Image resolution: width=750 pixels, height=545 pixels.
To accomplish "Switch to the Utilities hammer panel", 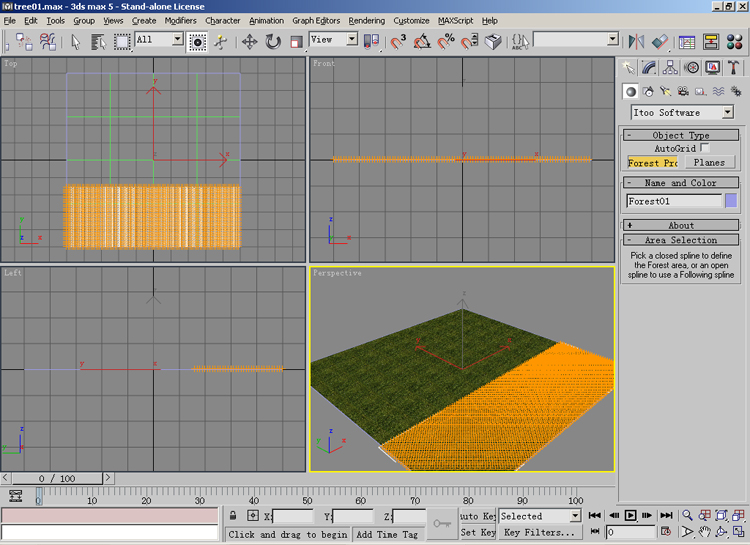I will 733,67.
